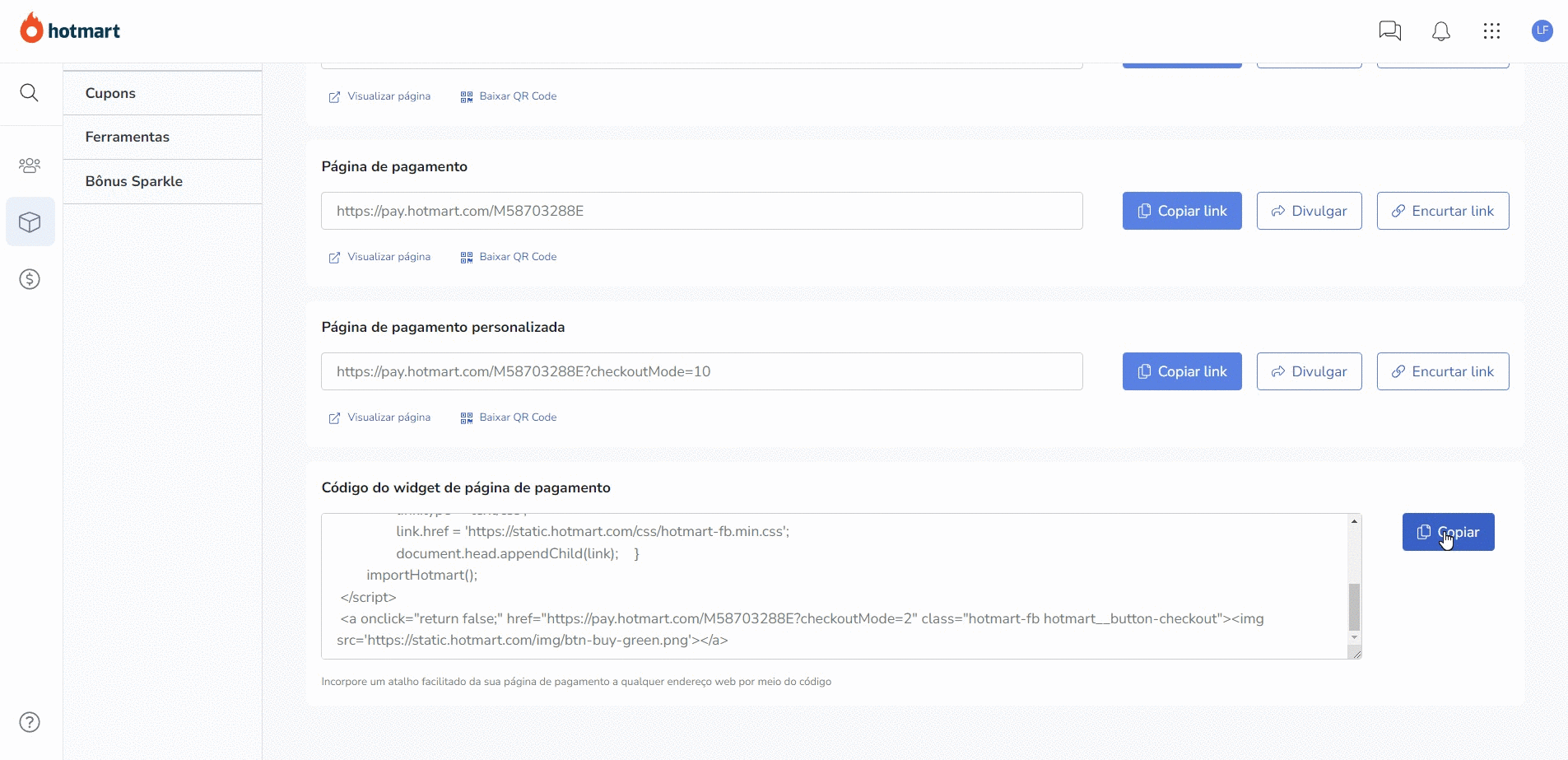
Task: Open the sales dollar sidebar icon
Action: [30, 279]
